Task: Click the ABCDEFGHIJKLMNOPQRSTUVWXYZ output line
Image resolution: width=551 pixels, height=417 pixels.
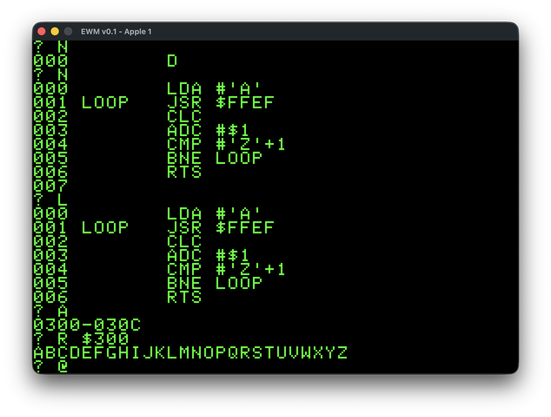Action: tap(190, 353)
